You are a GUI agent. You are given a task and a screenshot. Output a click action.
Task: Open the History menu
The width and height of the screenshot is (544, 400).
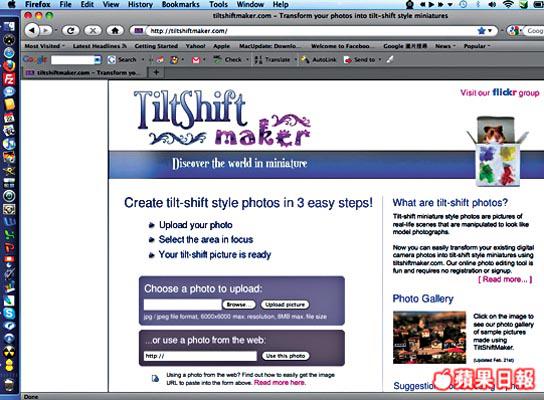(140, 4)
